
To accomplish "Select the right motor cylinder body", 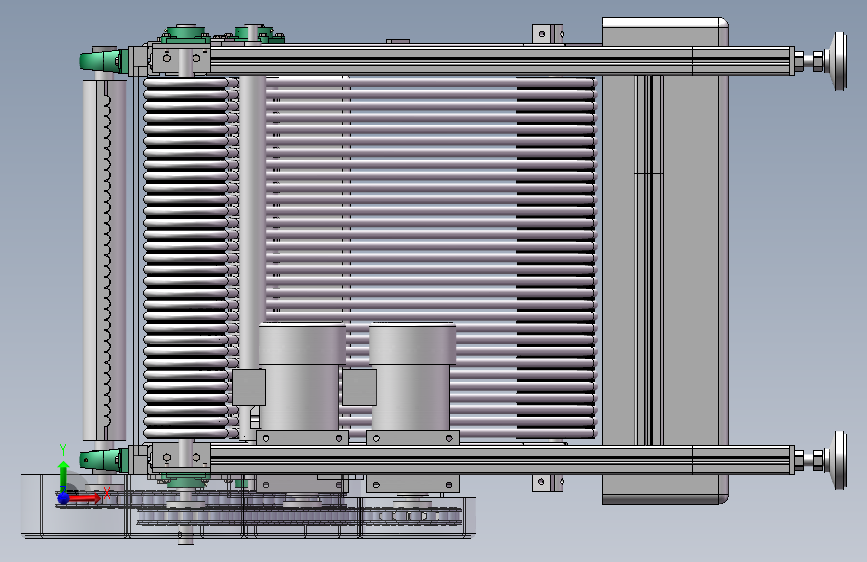I will (411, 377).
